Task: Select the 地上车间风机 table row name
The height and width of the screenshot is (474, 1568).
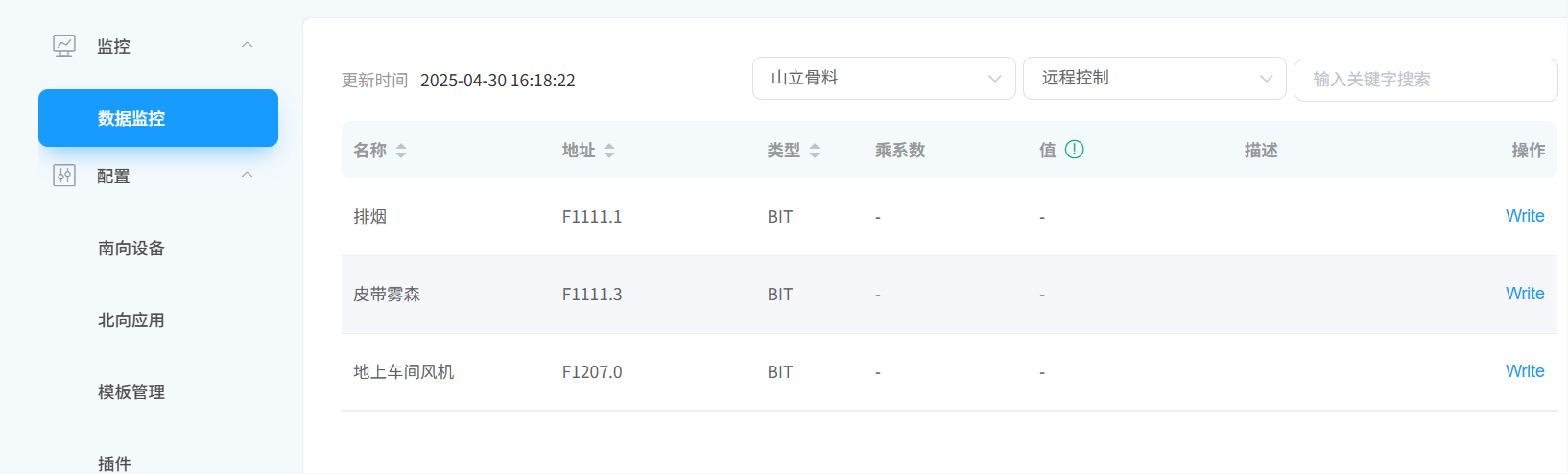Action: pos(403,371)
